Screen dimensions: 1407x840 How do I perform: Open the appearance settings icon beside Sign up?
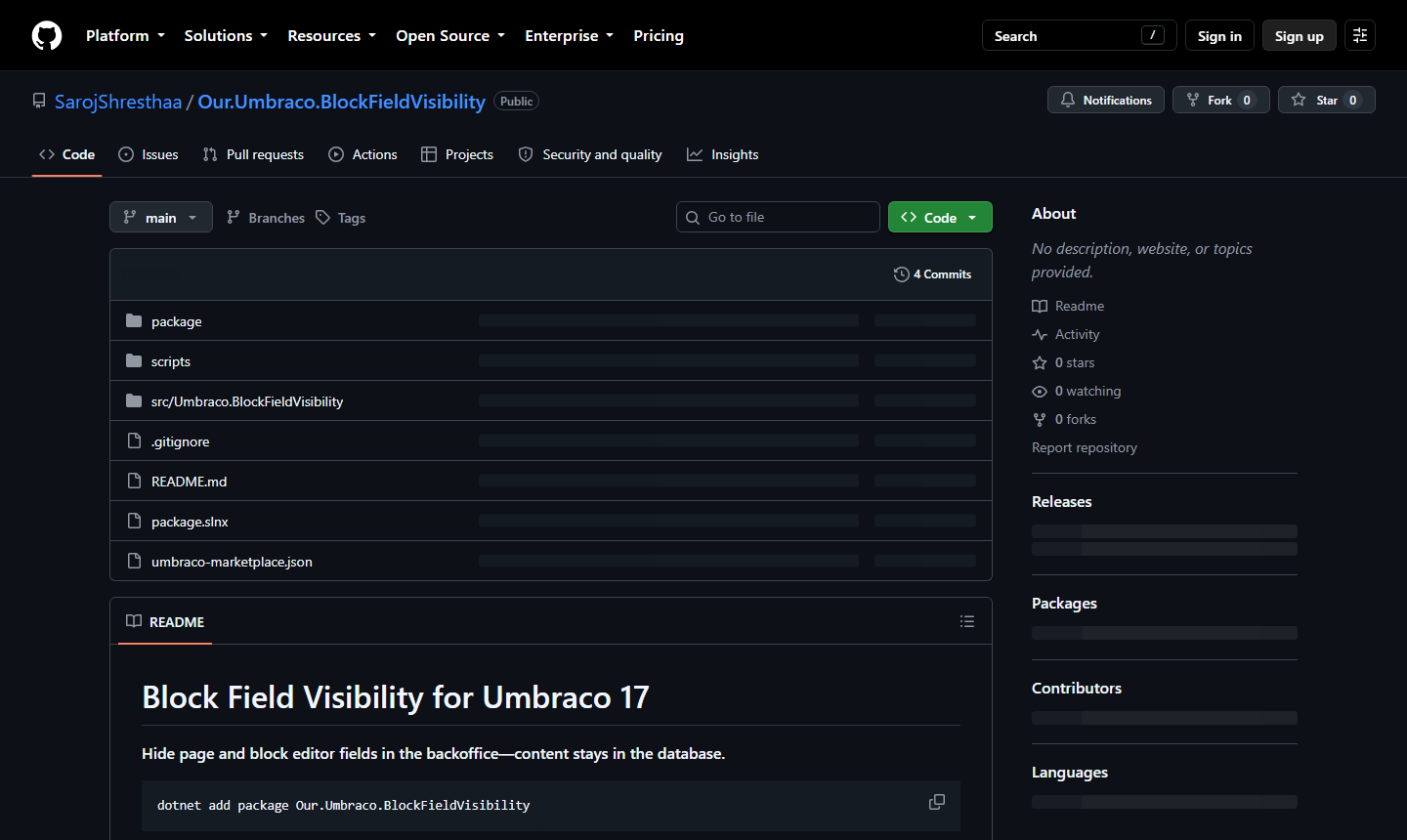click(x=1360, y=35)
